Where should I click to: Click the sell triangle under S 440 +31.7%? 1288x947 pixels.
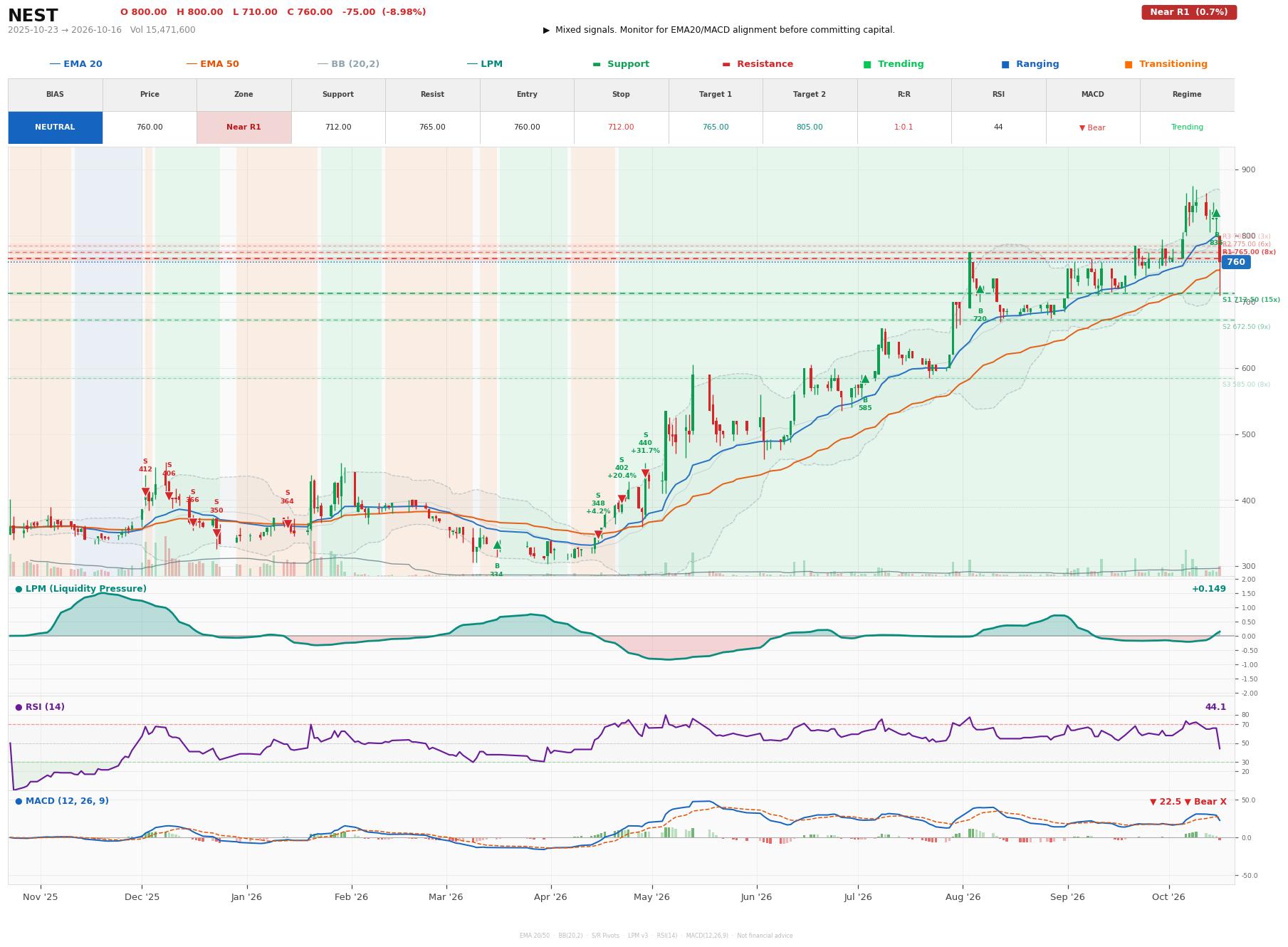tap(645, 473)
